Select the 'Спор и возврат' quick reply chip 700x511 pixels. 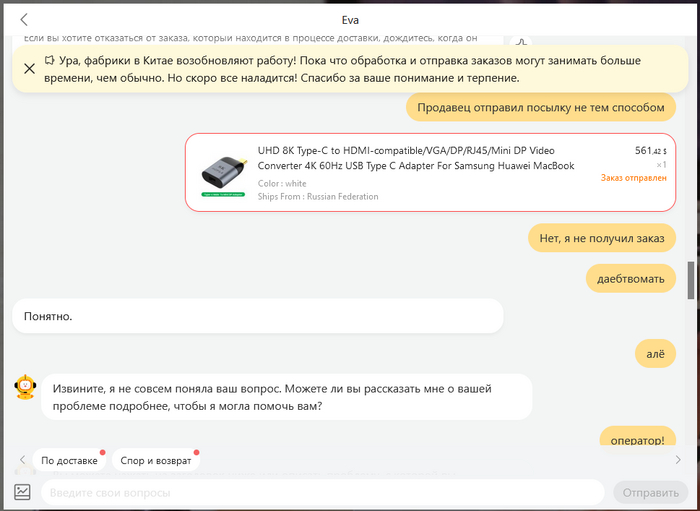pos(156,461)
